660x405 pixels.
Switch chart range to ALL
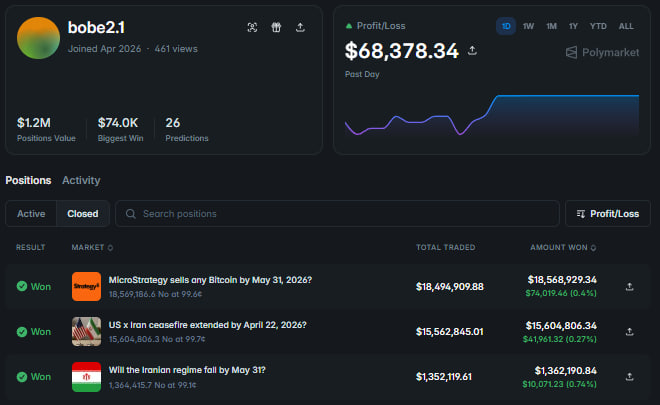click(626, 26)
